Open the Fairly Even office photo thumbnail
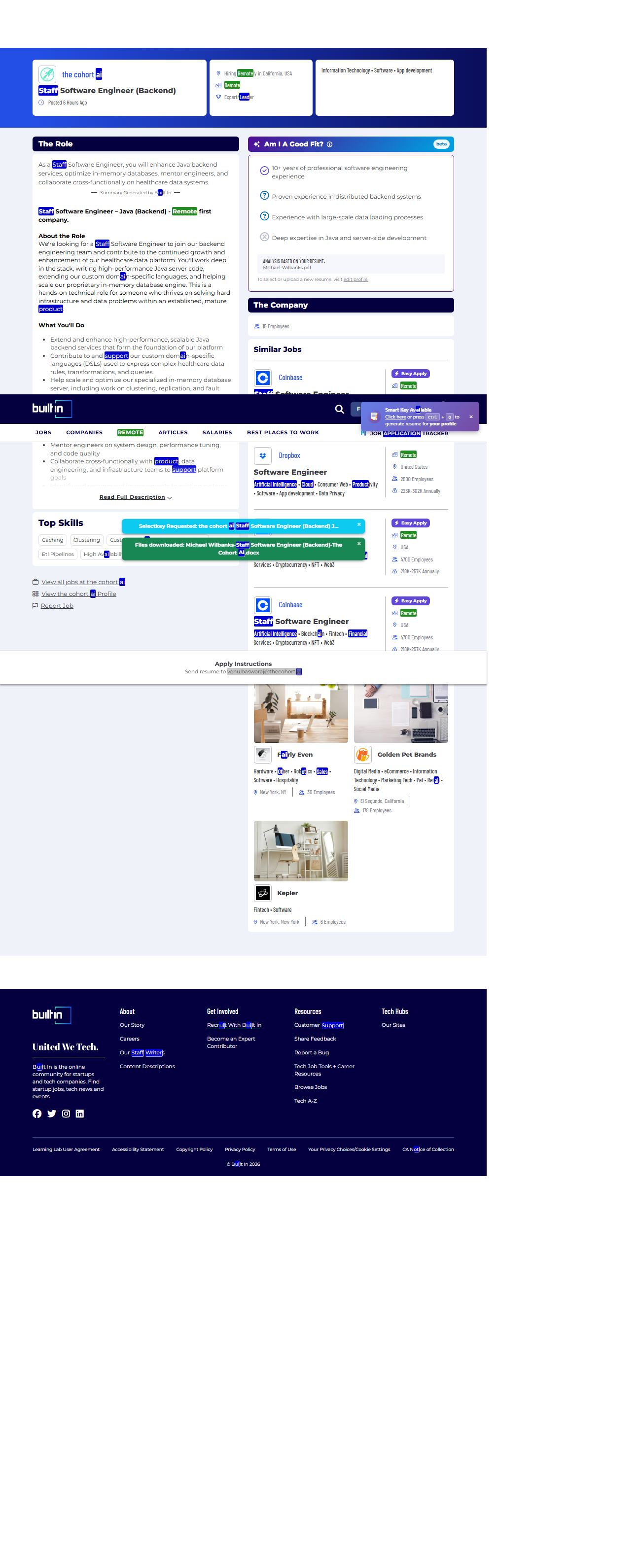 pos(301,713)
